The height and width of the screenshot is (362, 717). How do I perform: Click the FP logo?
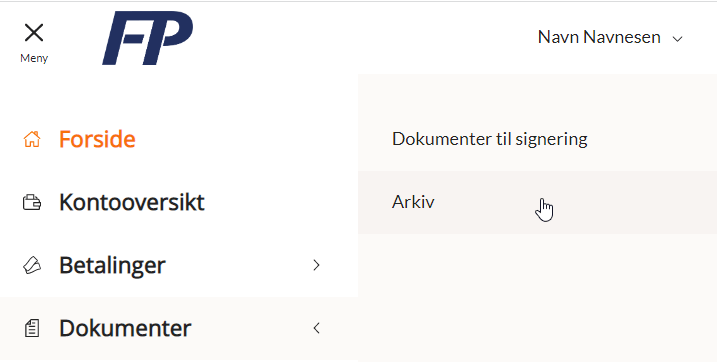(147, 38)
